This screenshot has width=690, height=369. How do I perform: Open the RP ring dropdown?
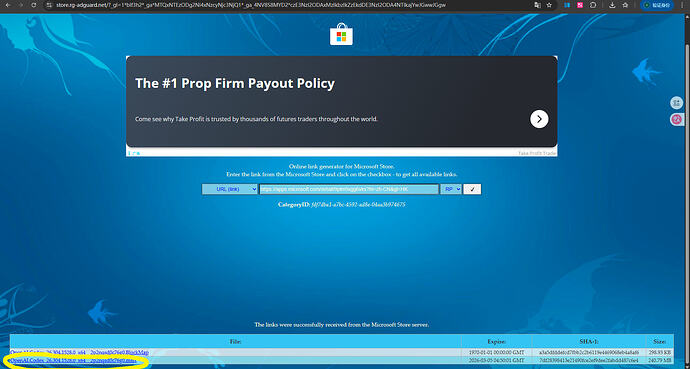click(451, 189)
